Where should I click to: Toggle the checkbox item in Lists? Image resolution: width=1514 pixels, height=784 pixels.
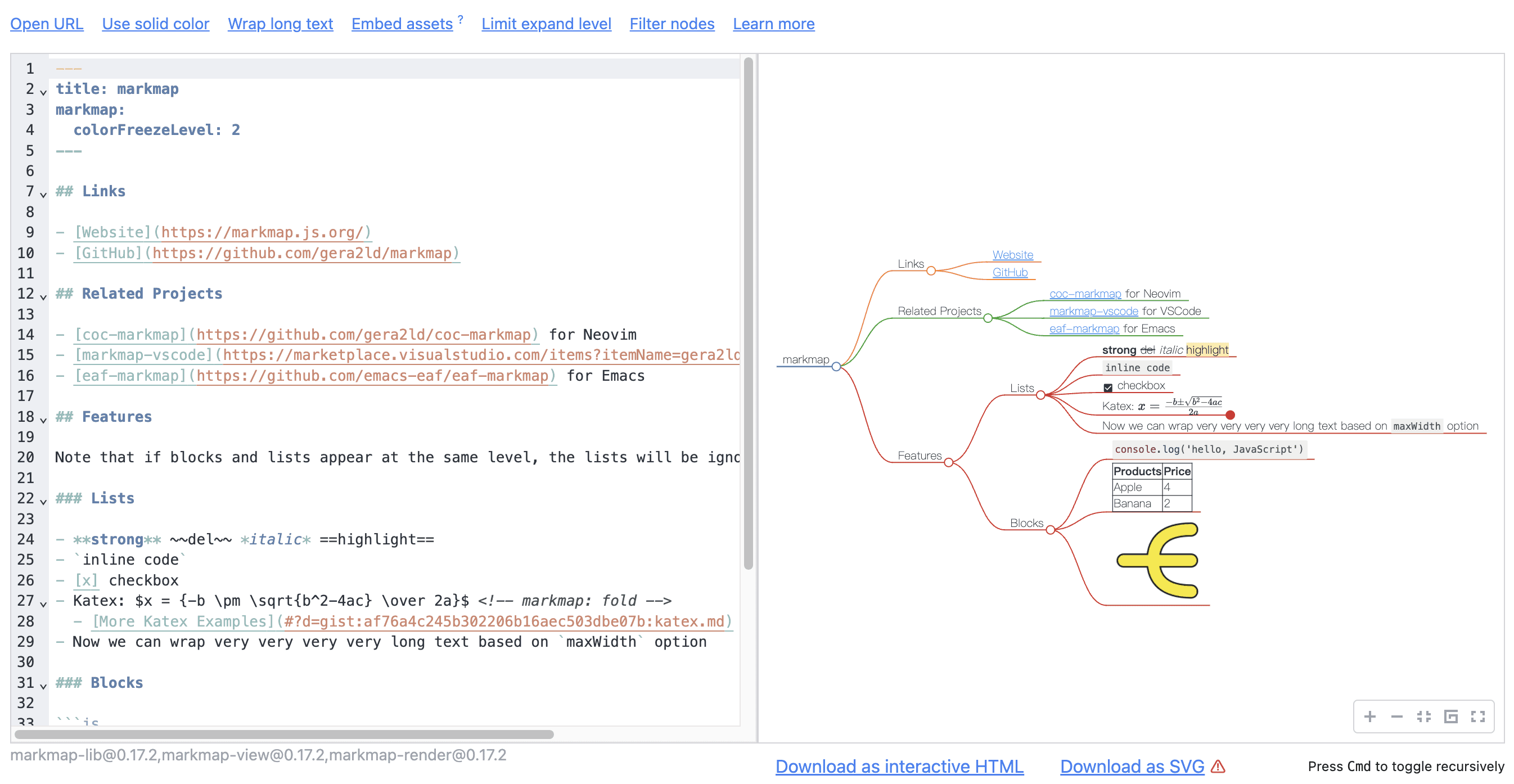click(1108, 388)
